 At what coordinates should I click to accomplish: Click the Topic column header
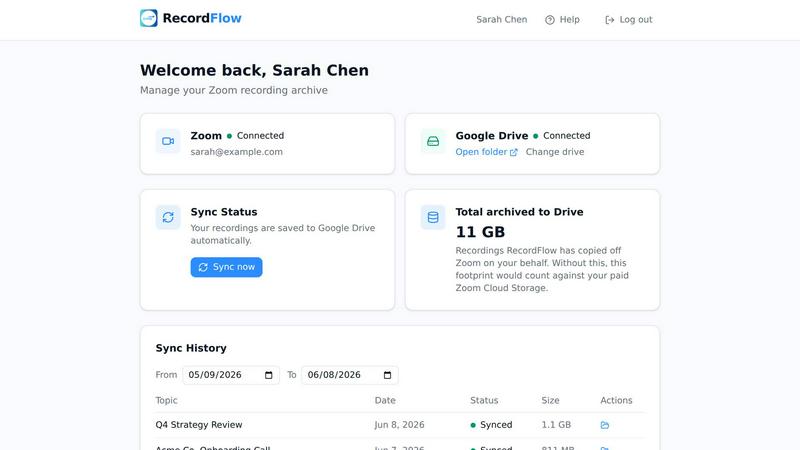166,401
